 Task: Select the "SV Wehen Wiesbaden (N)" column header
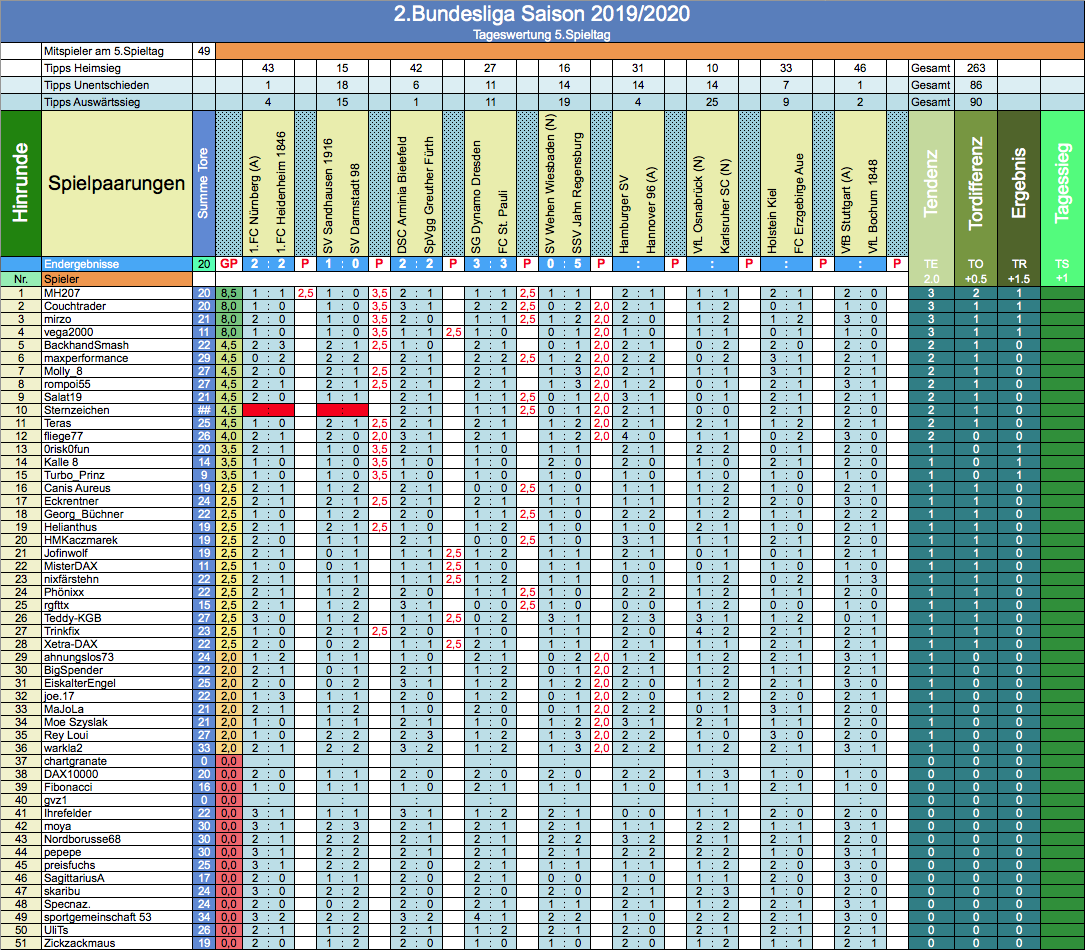550,184
